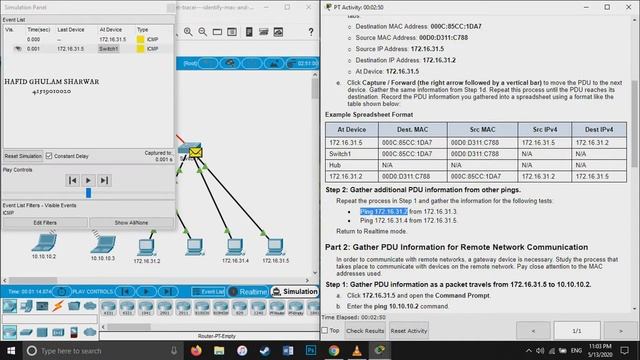
Task: Click the workspace horizontal scrollbar
Action: coord(33,280)
